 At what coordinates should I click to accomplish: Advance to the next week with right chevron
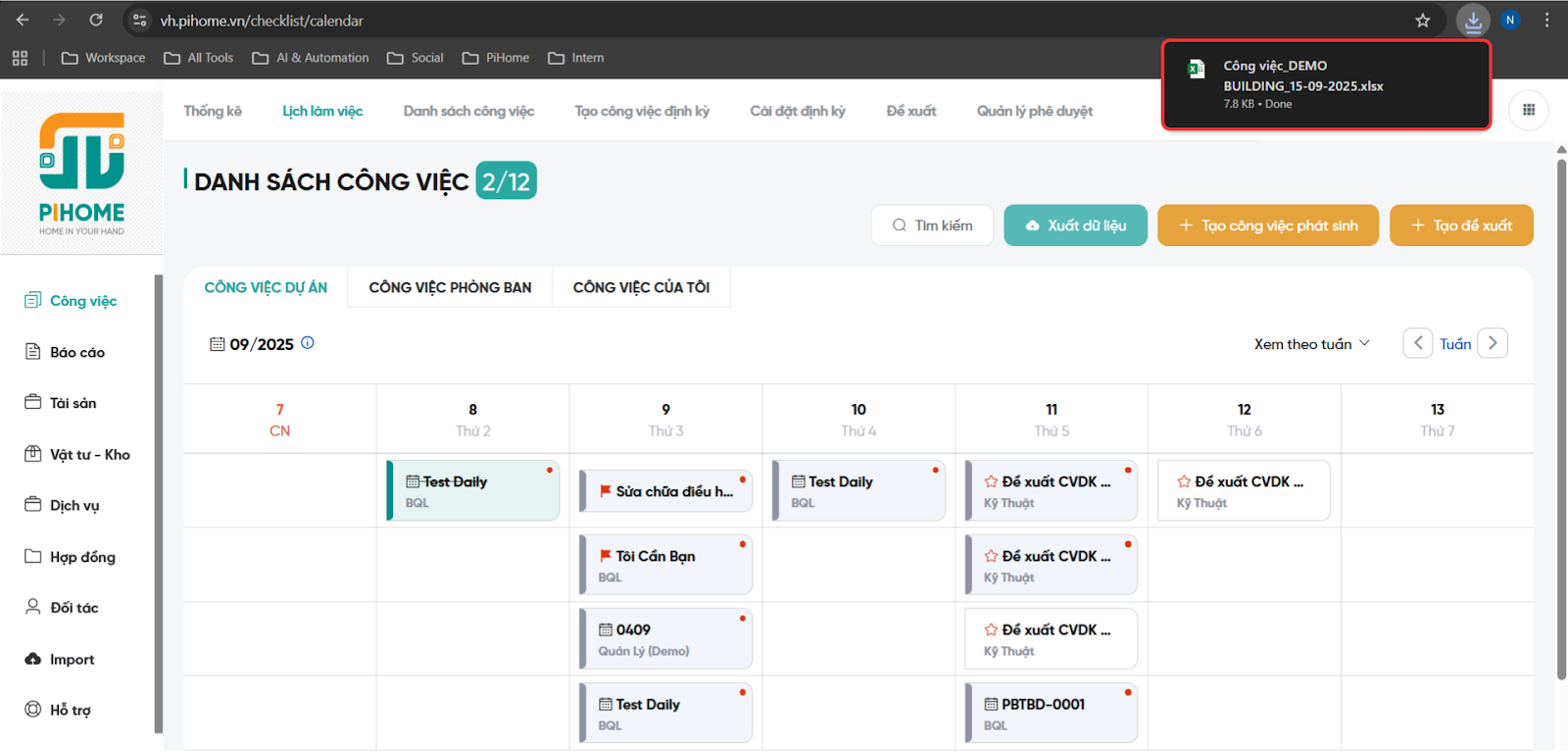click(1492, 343)
